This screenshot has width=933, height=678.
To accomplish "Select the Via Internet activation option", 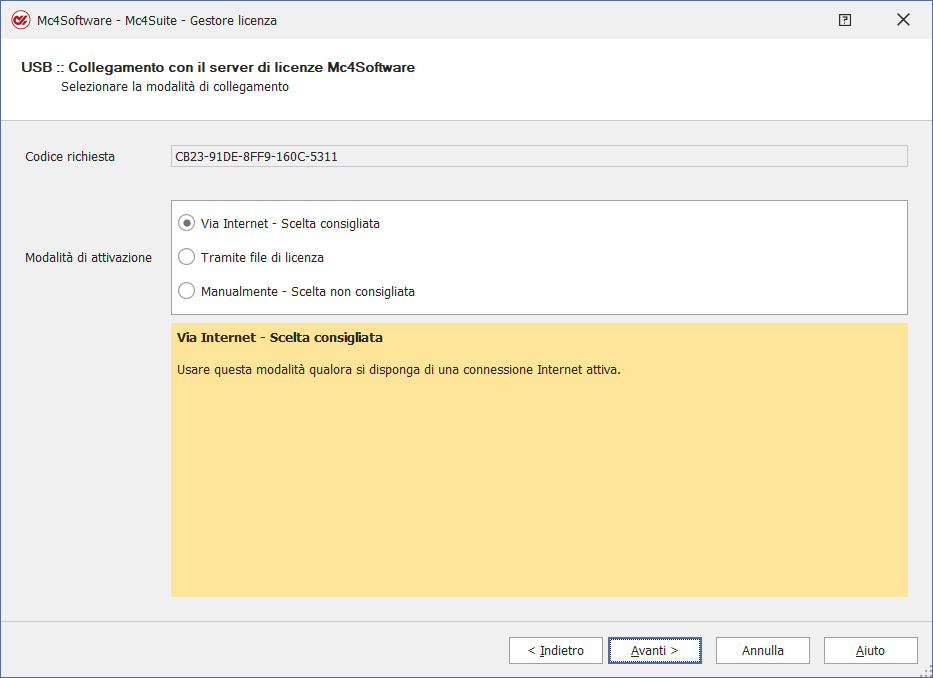I will [x=186, y=224].
